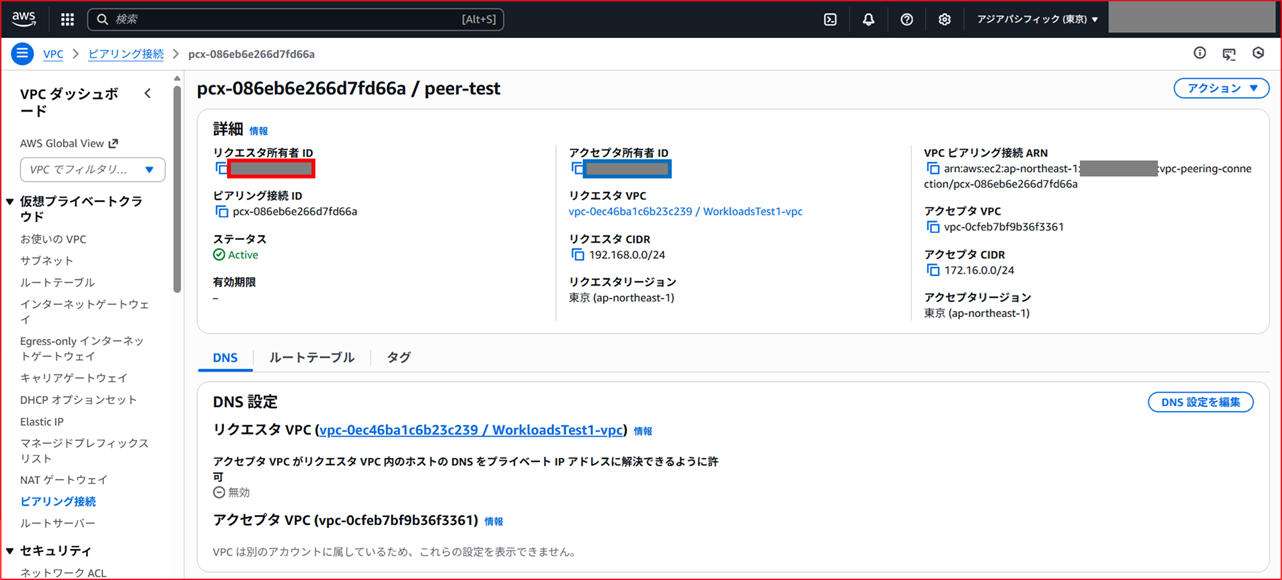The height and width of the screenshot is (580, 1282).
Task: Open the WorkloadsTest1-vpc requester VPC link
Action: click(x=687, y=211)
